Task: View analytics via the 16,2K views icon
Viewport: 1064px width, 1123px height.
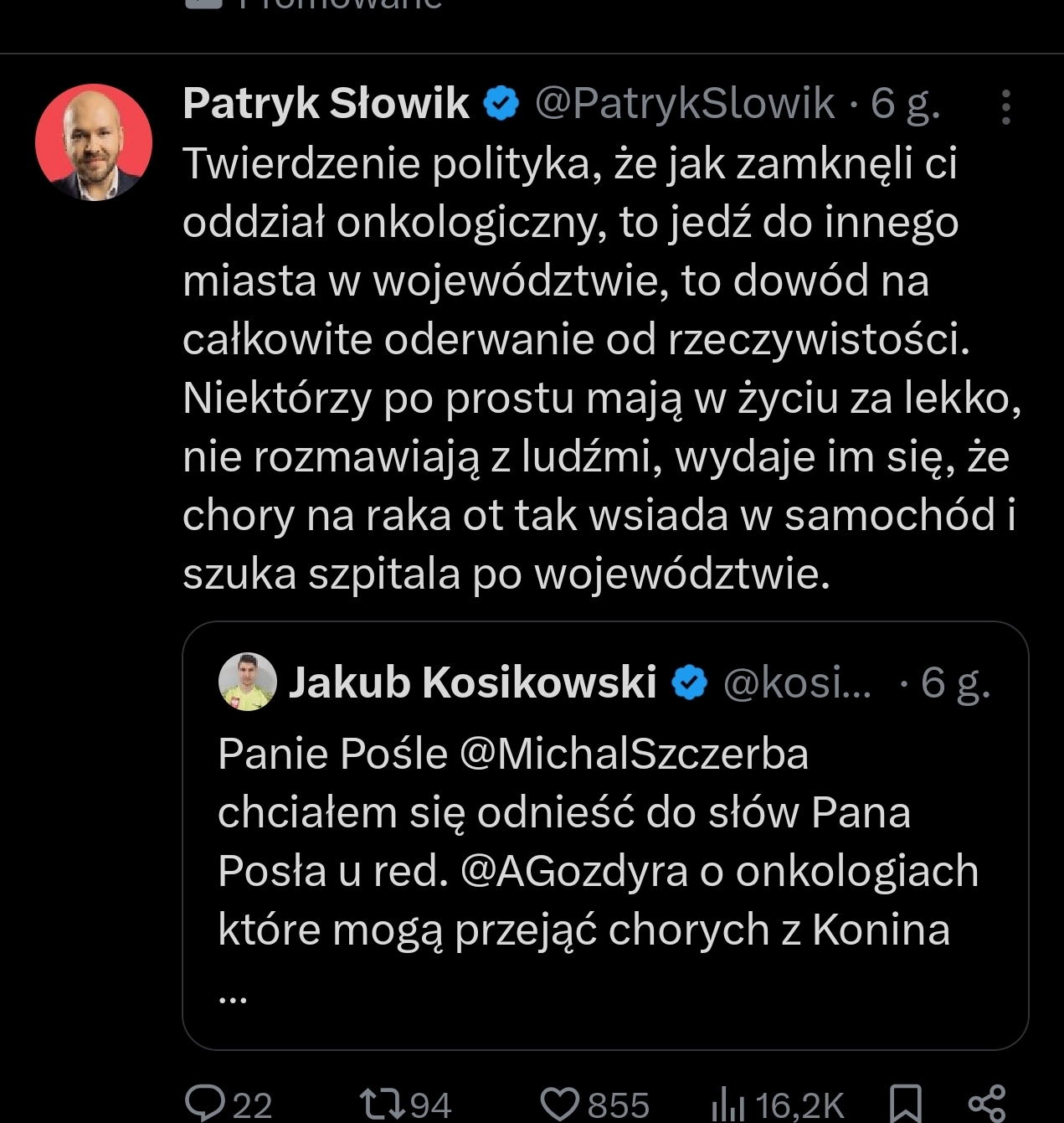Action: click(x=727, y=1105)
